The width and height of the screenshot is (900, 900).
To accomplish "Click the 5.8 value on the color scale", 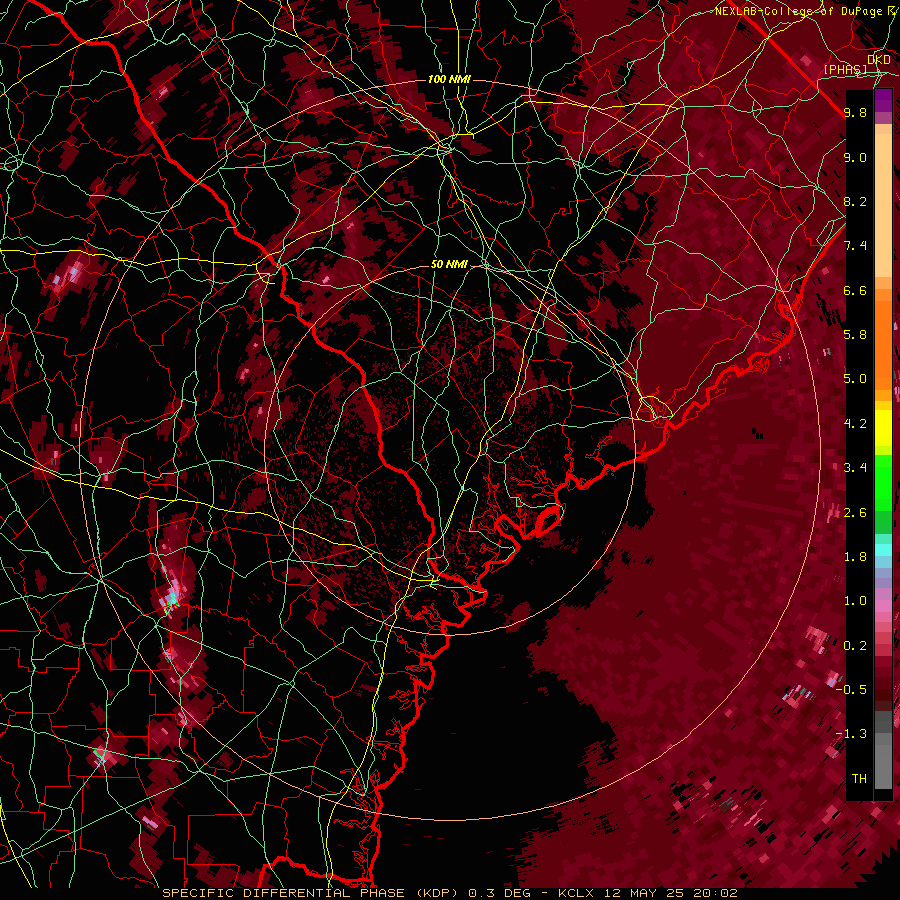I will (855, 335).
